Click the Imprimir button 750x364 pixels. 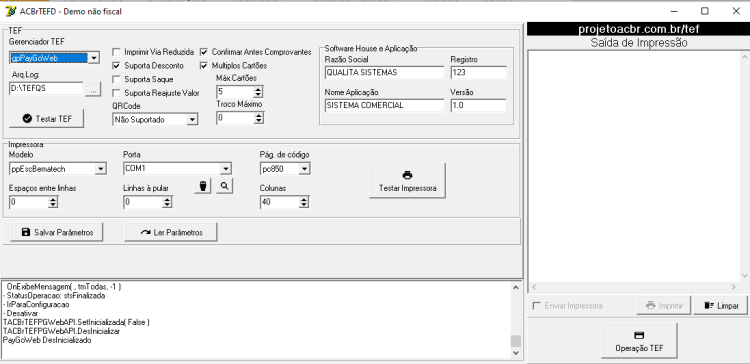[x=664, y=306]
